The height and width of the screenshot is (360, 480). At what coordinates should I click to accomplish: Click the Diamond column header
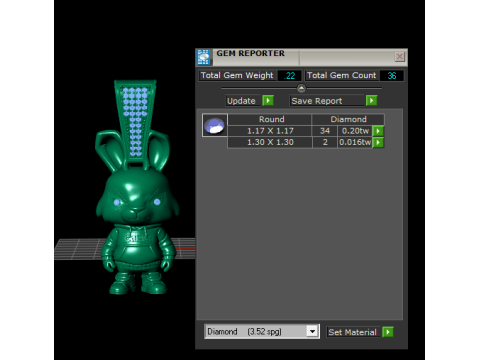[348, 119]
